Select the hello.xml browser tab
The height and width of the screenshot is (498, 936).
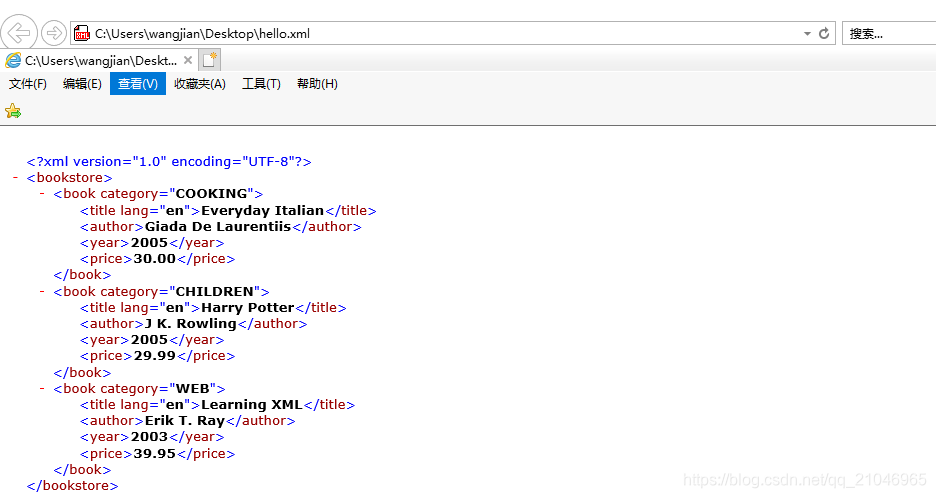(100, 60)
